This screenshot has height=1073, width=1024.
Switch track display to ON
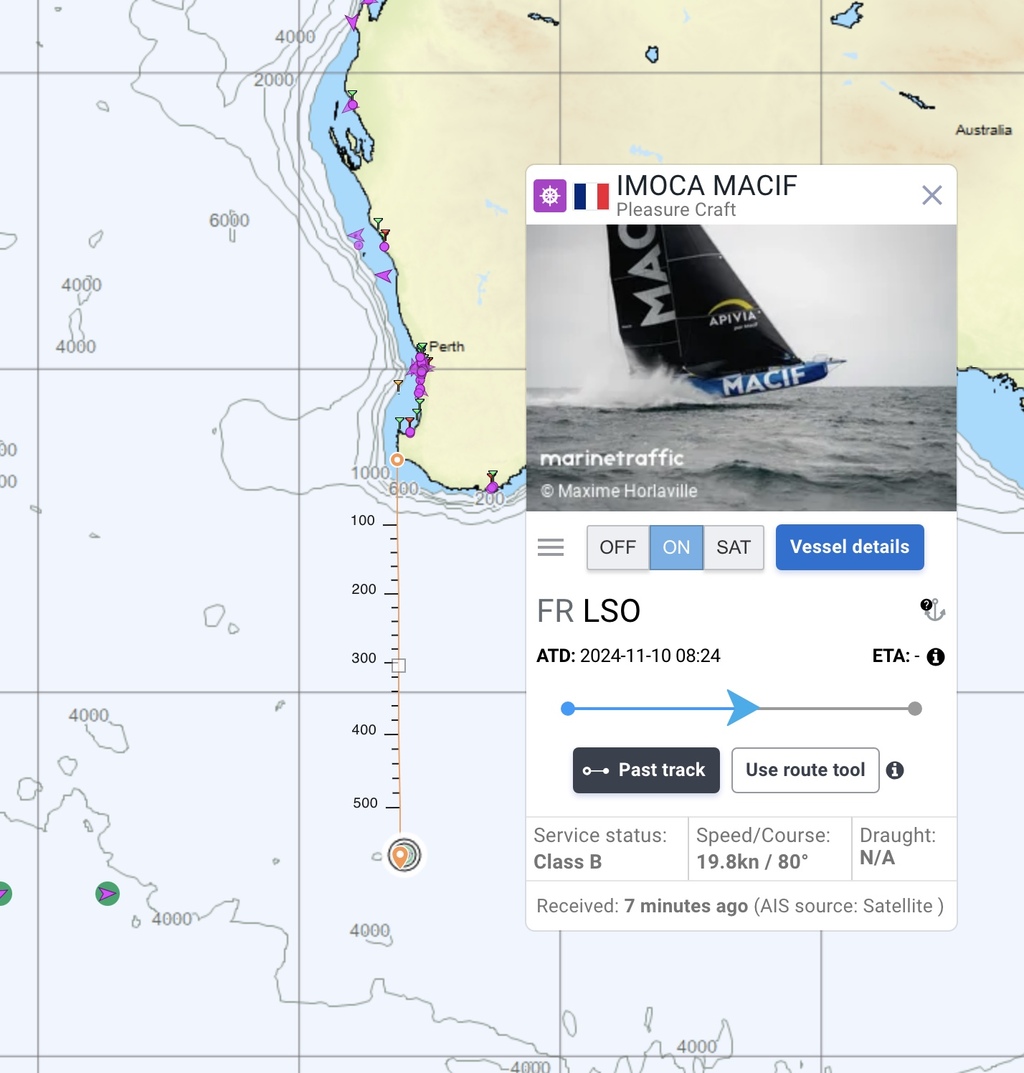coord(676,547)
